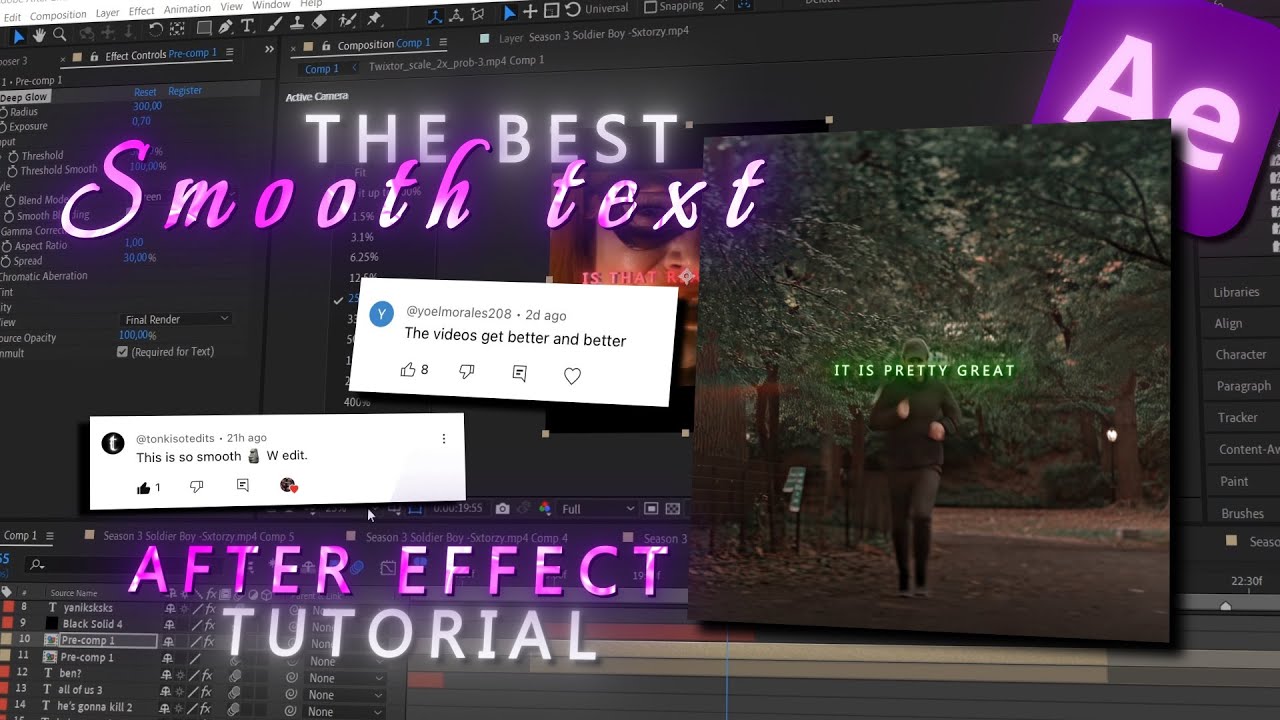Select the Selection arrow tool
The image size is (1280, 720).
click(x=18, y=36)
